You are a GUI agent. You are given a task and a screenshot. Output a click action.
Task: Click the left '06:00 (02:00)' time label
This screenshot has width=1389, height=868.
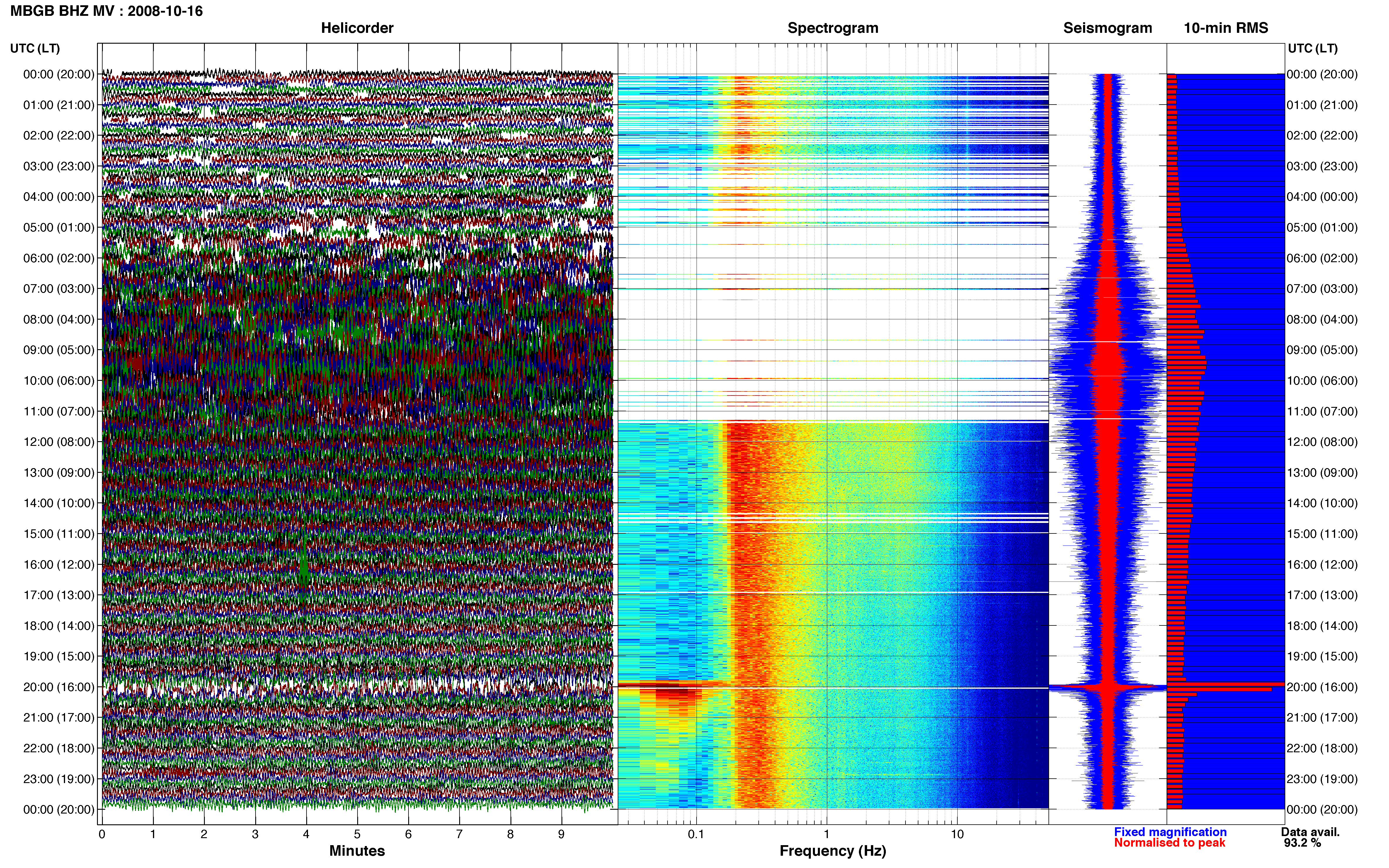coord(59,258)
